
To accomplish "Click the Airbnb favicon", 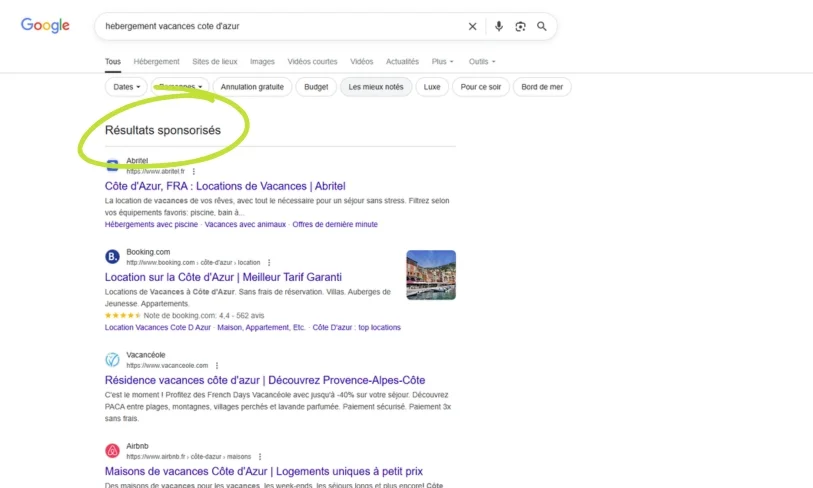I will pos(113,451).
